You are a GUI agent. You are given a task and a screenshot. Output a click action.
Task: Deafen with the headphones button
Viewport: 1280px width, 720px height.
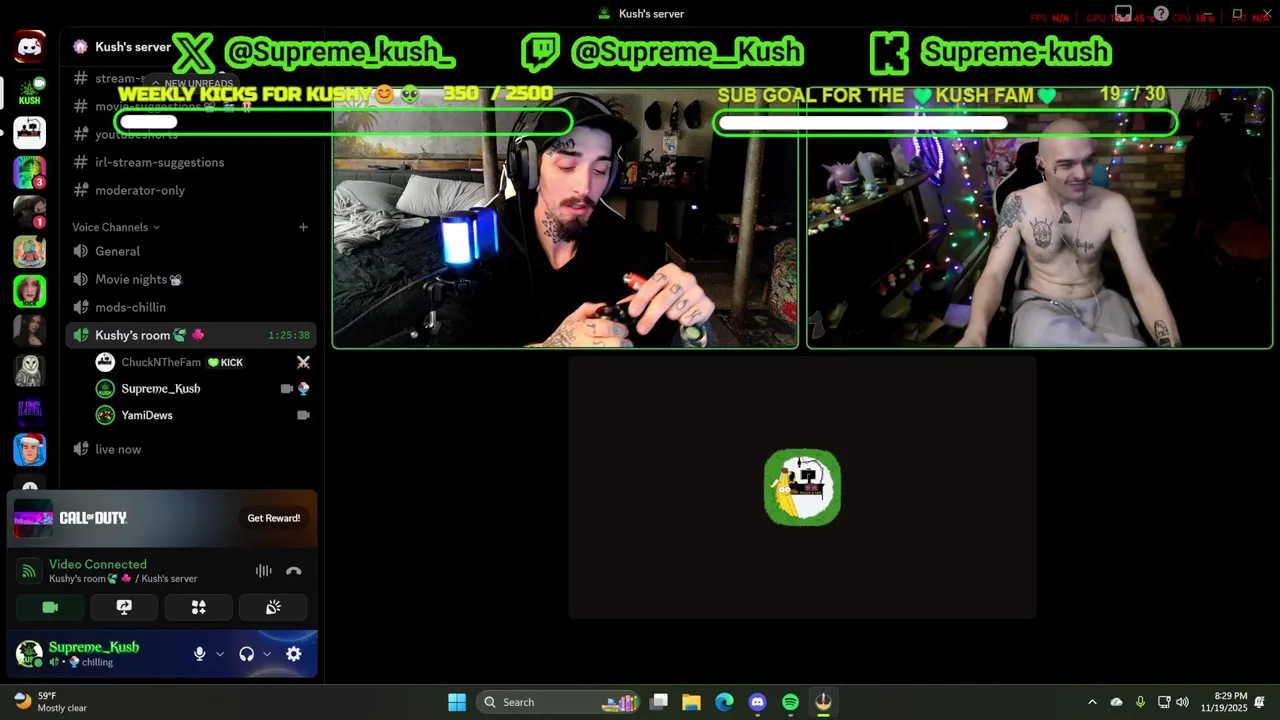pos(246,654)
